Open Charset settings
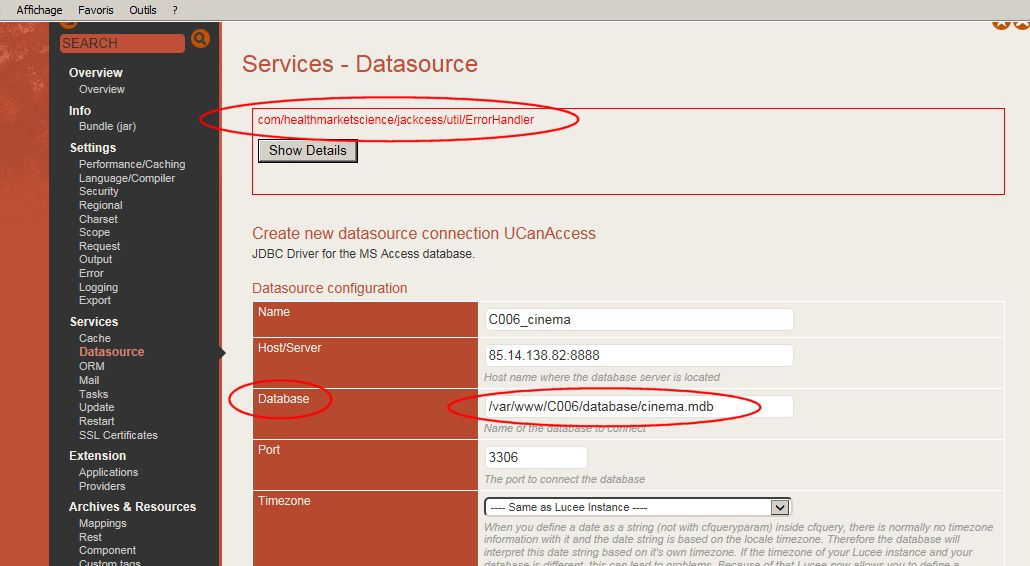This screenshot has width=1030, height=566. point(99,219)
